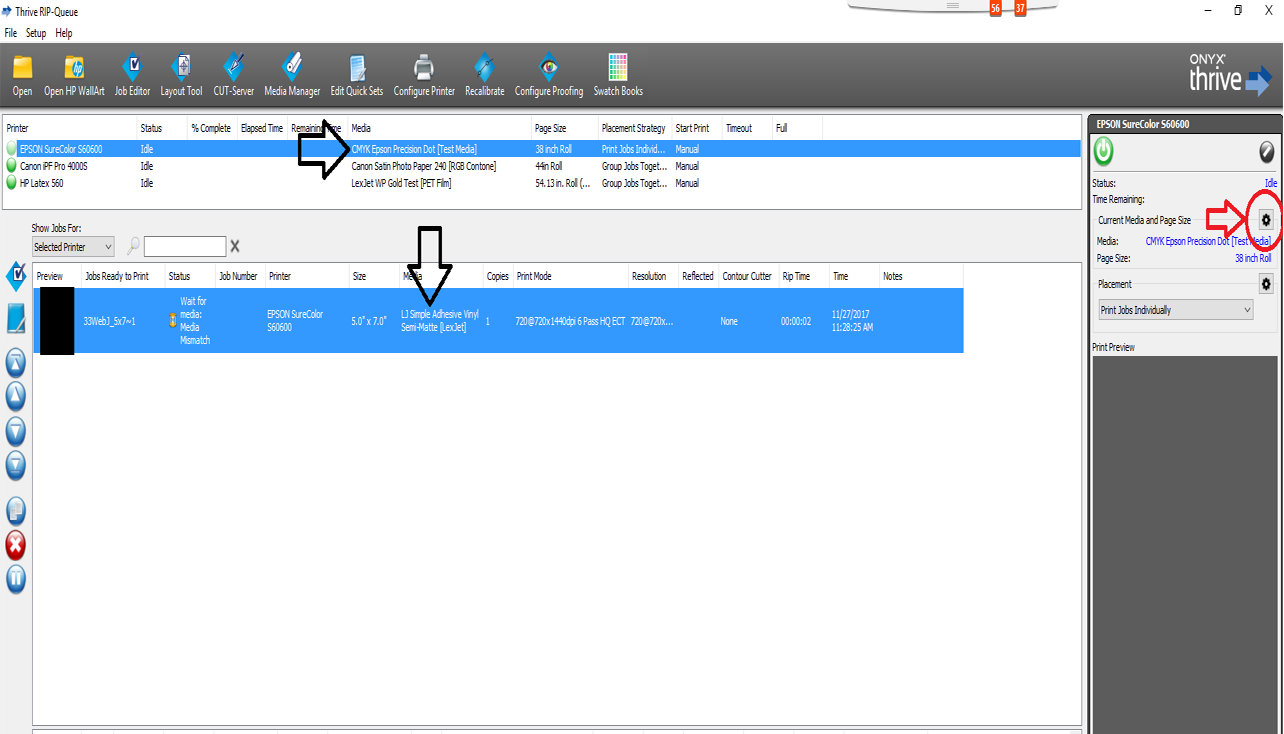Open Current Media and Page Size gear settings
The width and height of the screenshot is (1284, 734).
point(1266,220)
